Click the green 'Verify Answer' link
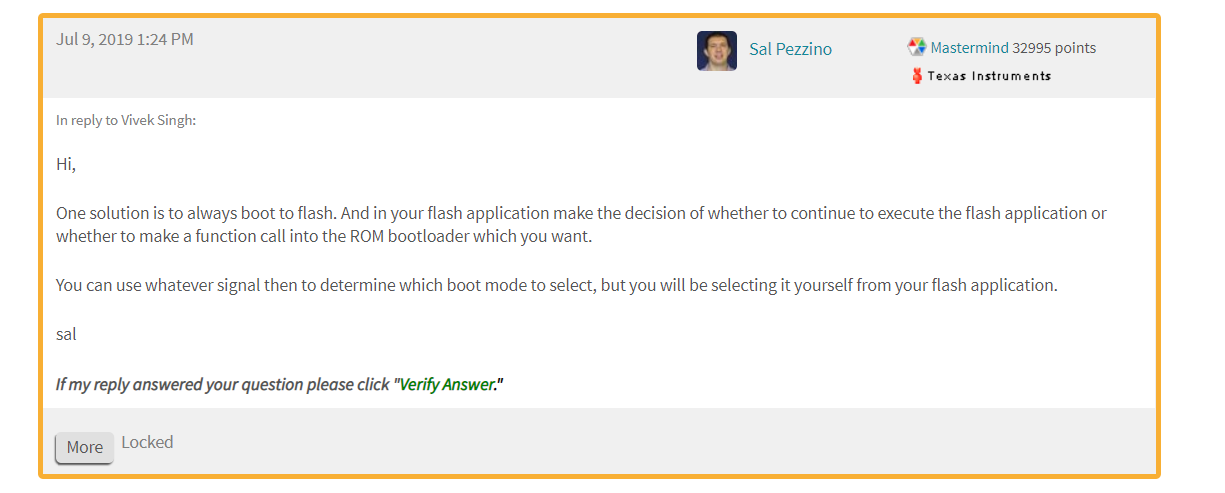1225x493 pixels. pyautogui.click(x=446, y=385)
